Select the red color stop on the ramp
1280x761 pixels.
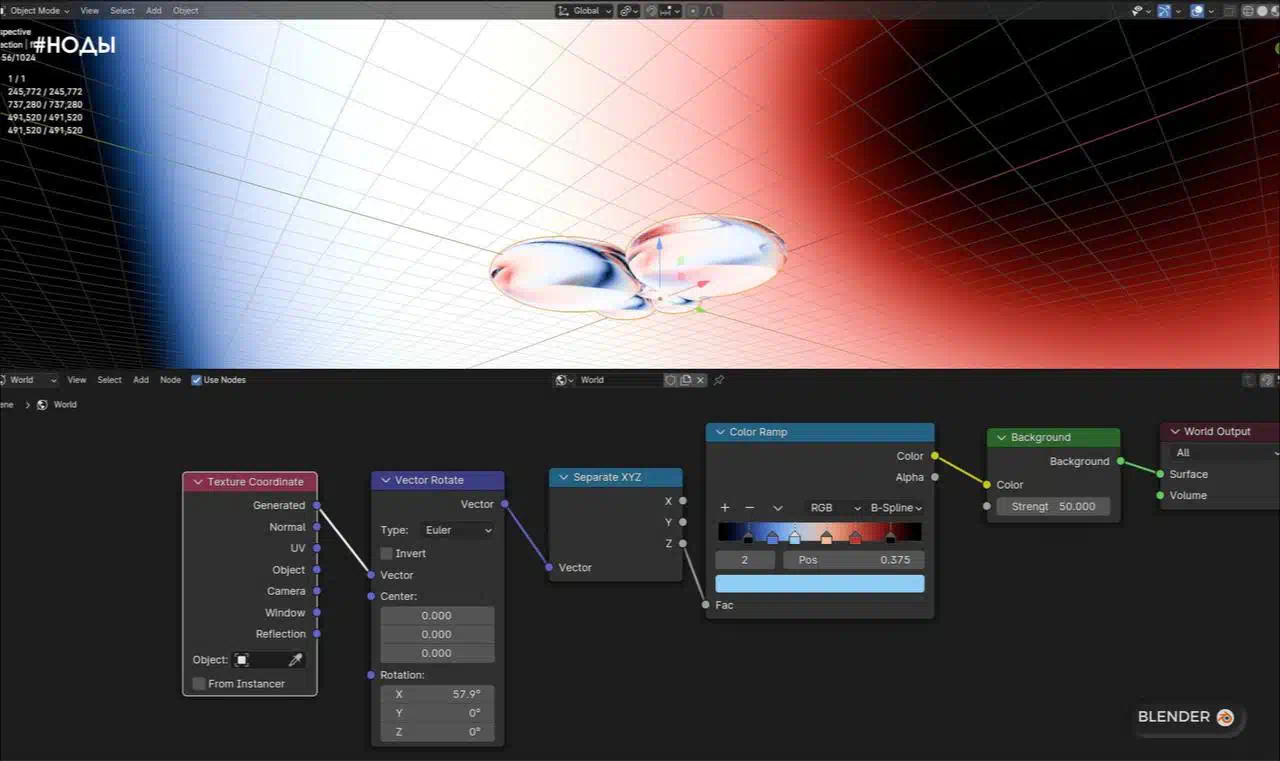855,538
